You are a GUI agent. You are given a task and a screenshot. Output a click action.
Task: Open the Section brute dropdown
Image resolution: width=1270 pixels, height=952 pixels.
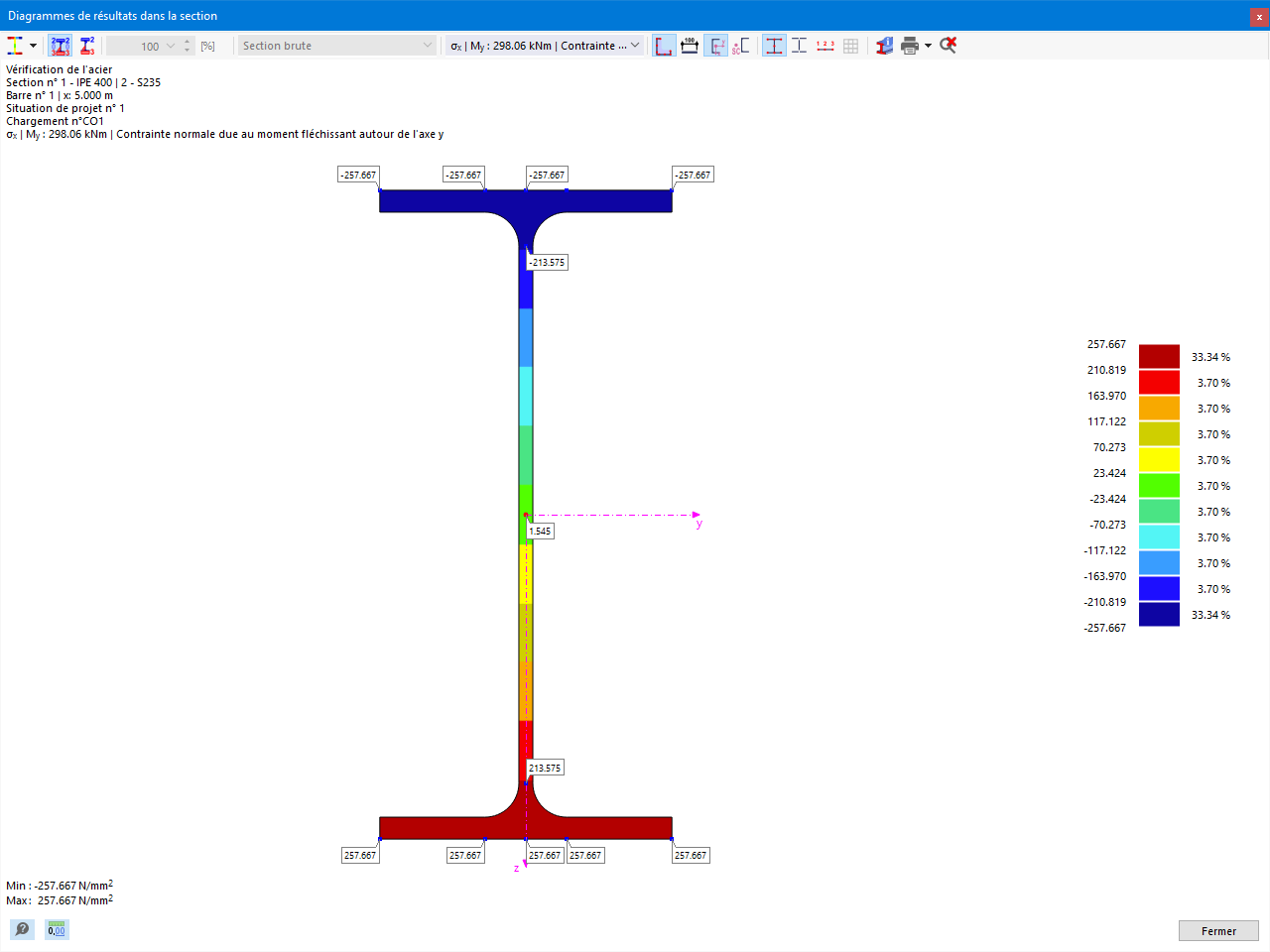[x=337, y=46]
